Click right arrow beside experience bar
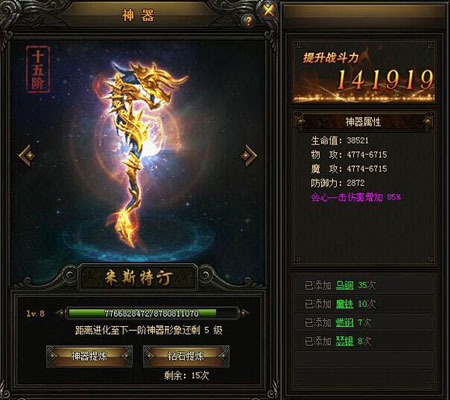 245,313
